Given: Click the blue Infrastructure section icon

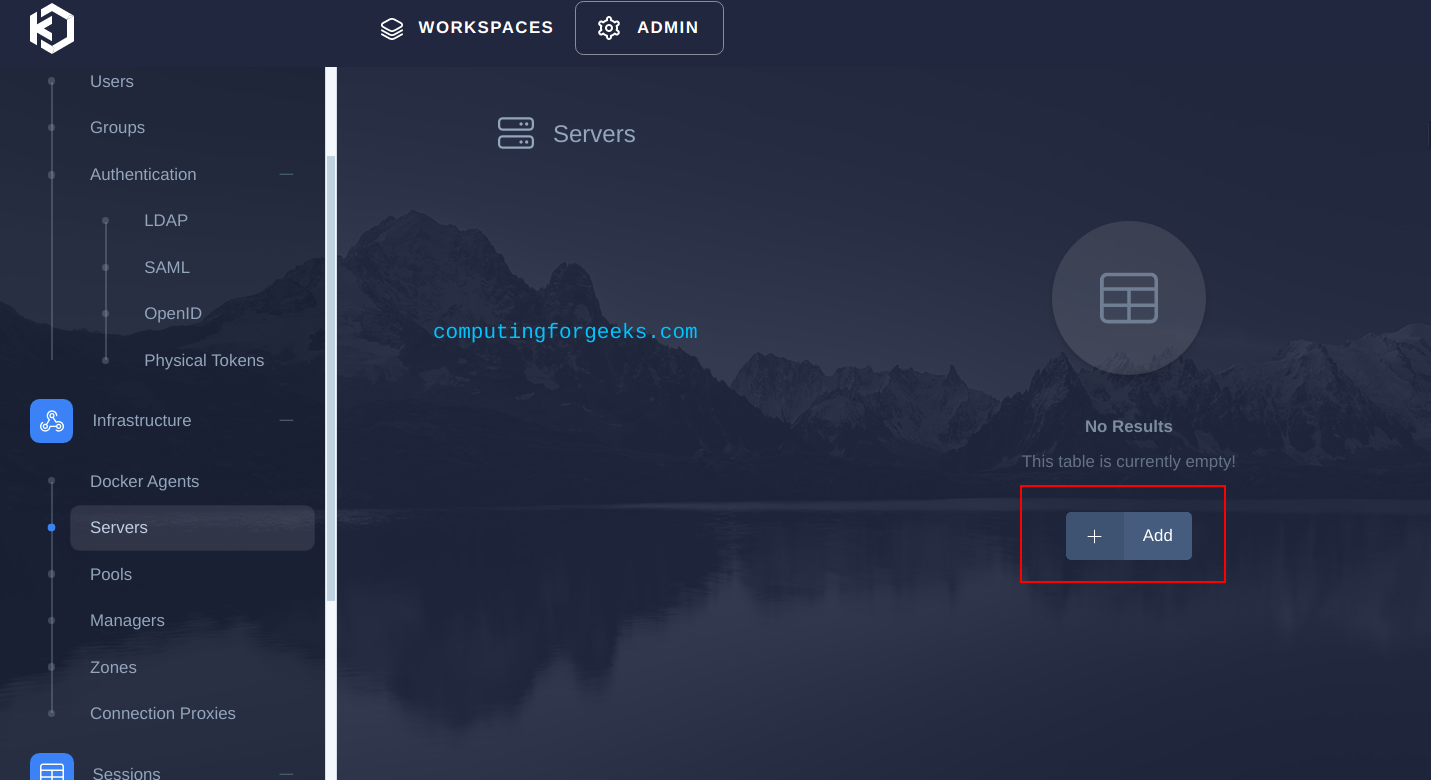Looking at the screenshot, I should click(51, 421).
